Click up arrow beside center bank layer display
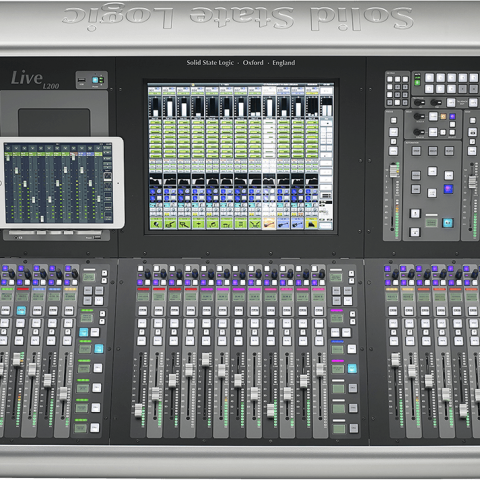This screenshot has height=480, width=480. [x=351, y=273]
